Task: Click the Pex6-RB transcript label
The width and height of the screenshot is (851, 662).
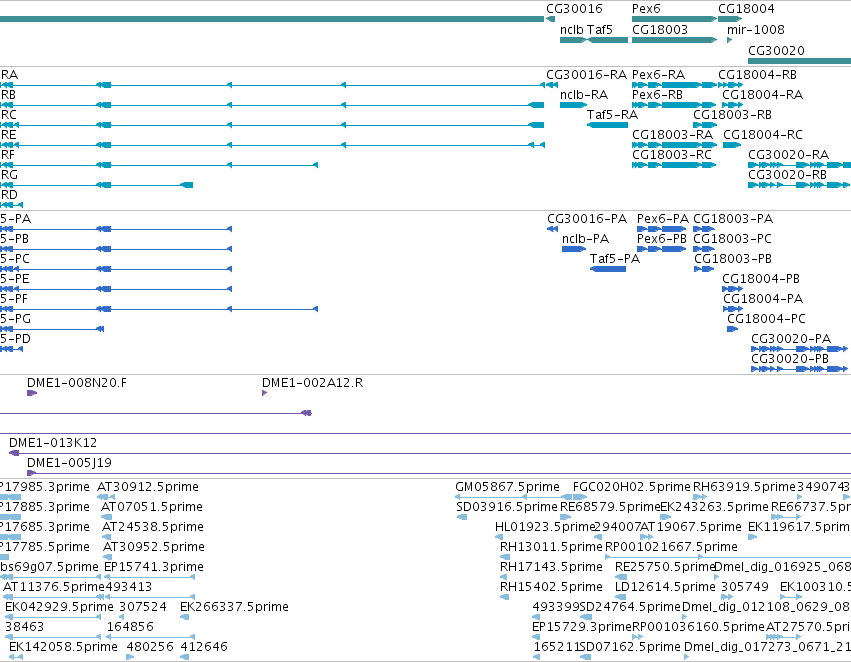Action: (657, 94)
